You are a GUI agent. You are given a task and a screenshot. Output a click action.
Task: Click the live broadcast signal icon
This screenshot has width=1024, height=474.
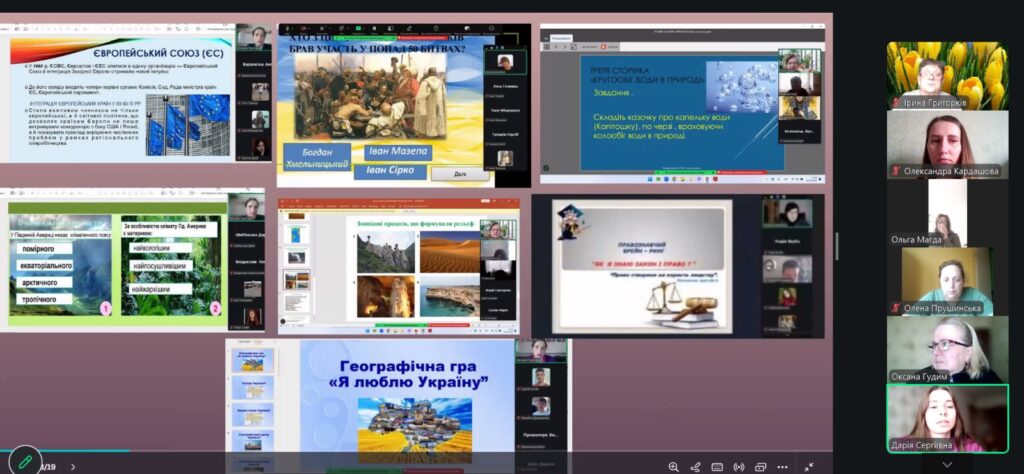tap(739, 467)
